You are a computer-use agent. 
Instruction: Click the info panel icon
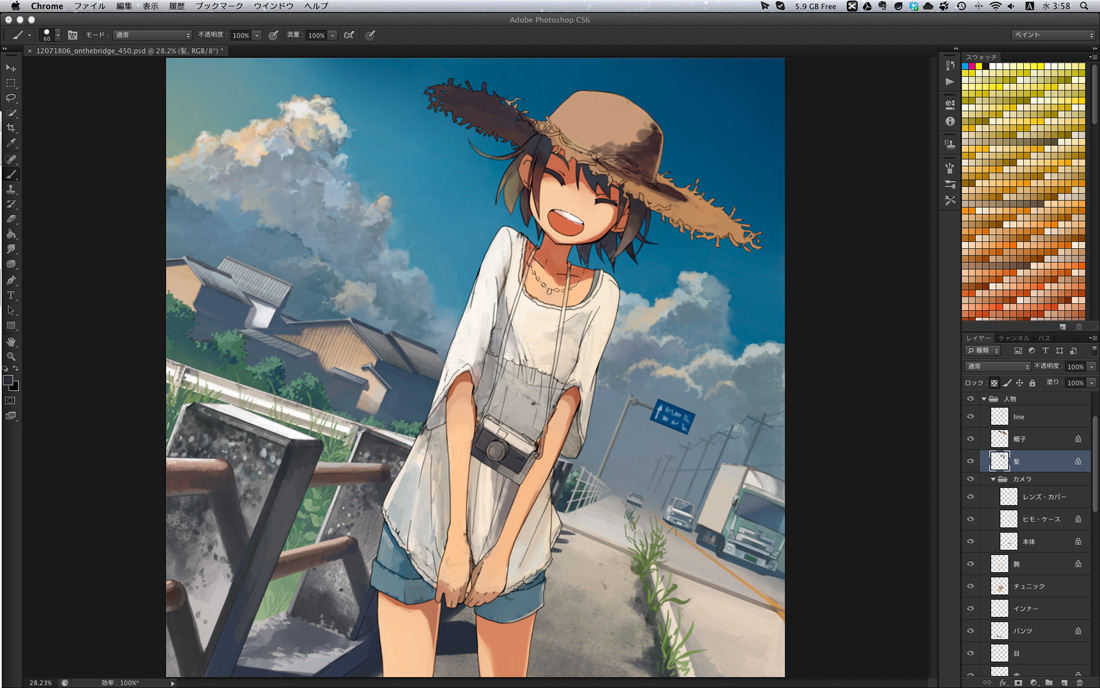[x=950, y=121]
